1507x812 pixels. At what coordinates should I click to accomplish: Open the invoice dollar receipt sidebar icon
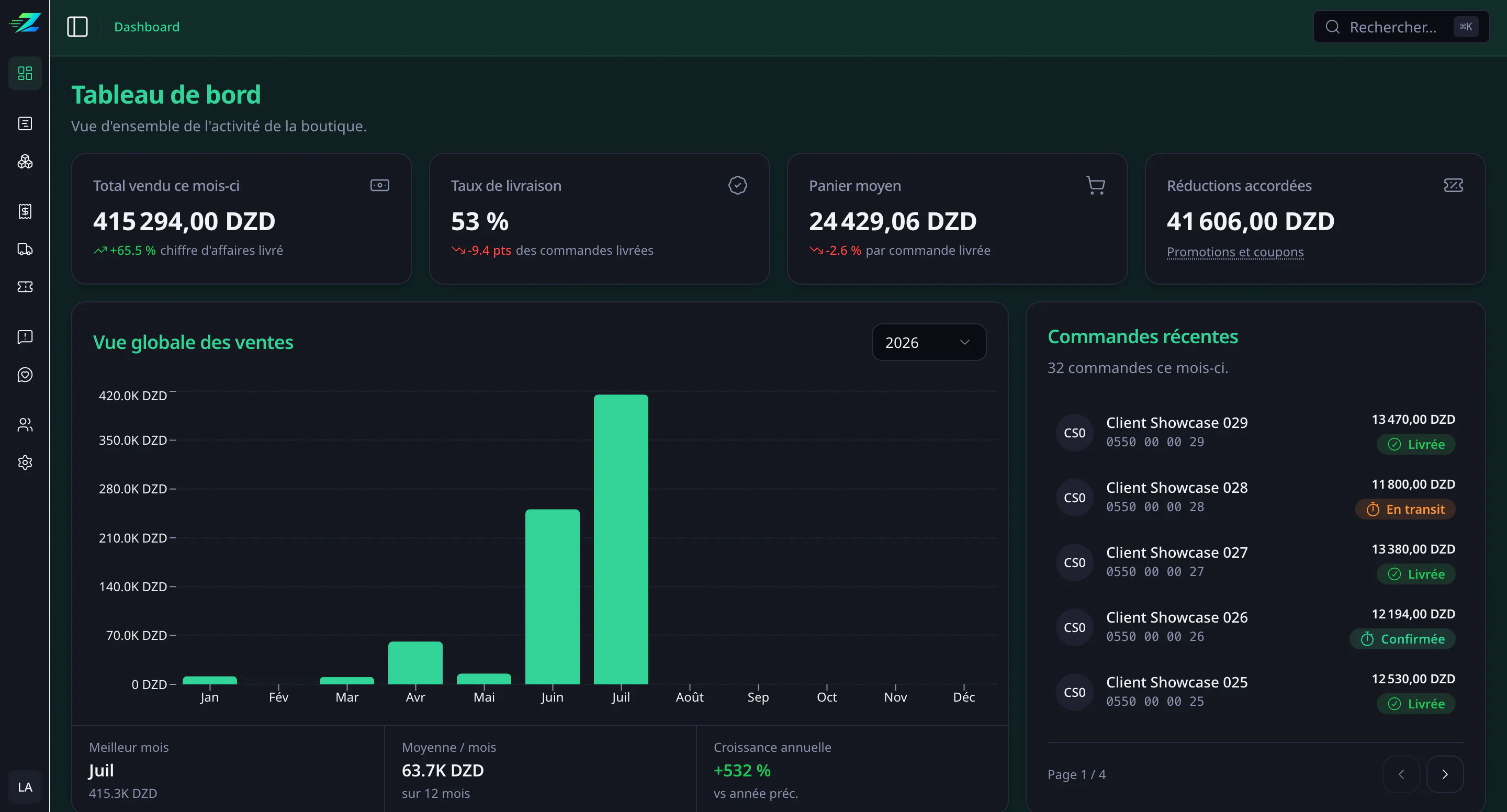coord(25,211)
